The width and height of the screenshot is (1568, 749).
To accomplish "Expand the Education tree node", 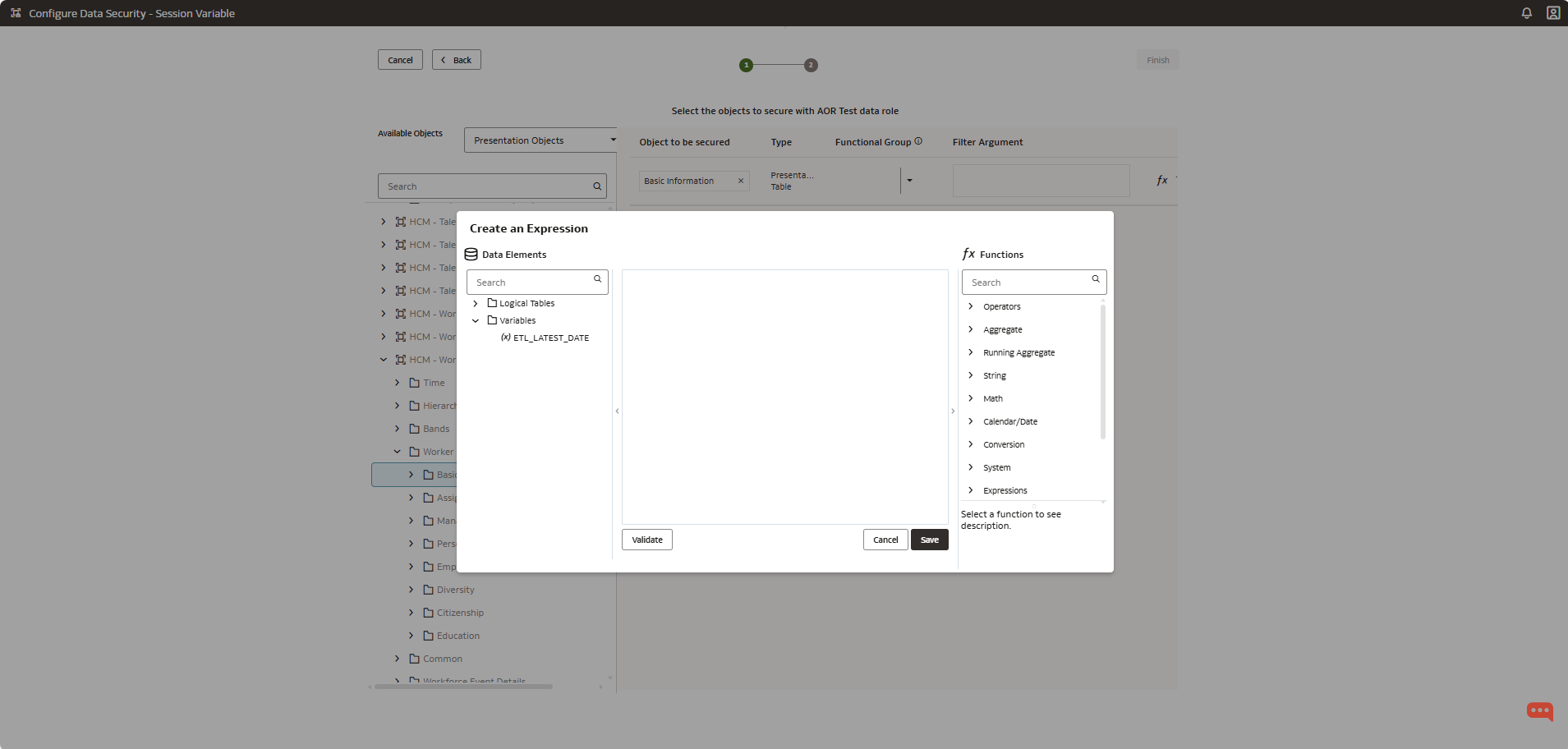I will (412, 636).
